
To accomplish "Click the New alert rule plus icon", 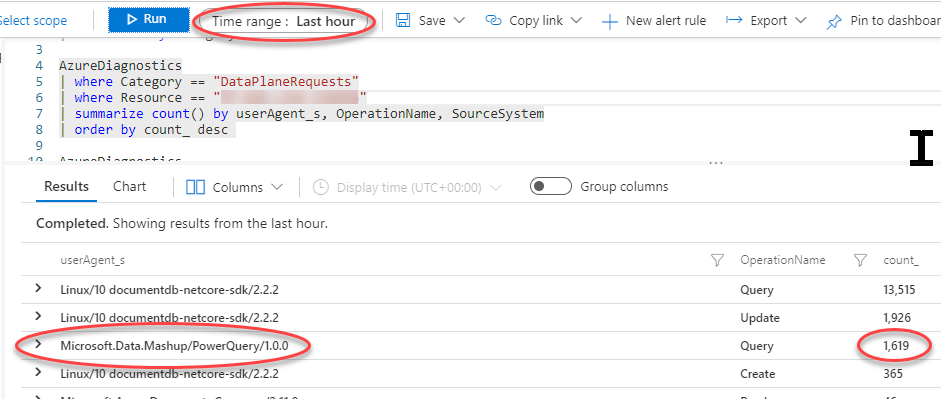I will [x=610, y=22].
